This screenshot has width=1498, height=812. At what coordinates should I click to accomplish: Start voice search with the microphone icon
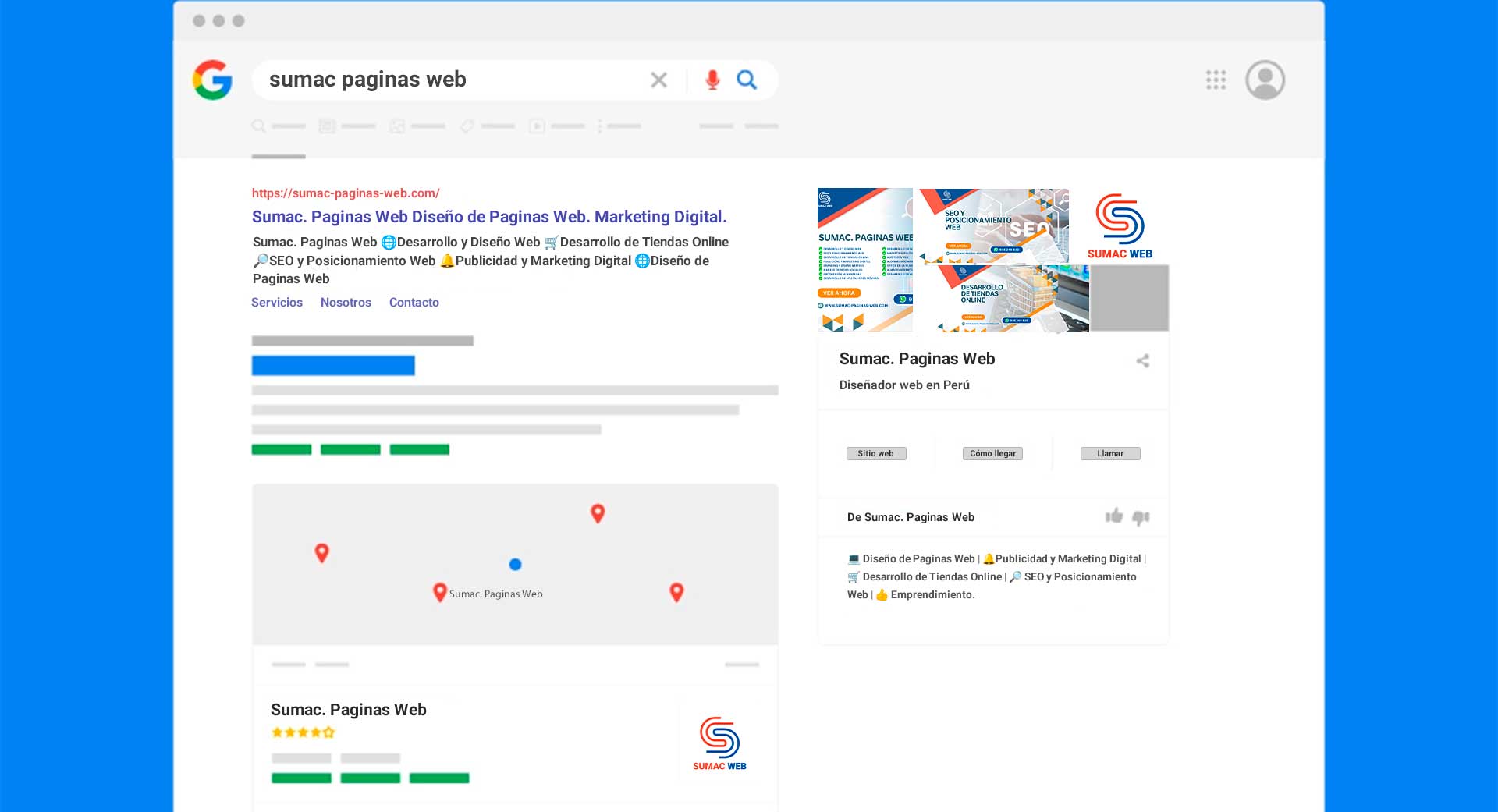[x=712, y=80]
